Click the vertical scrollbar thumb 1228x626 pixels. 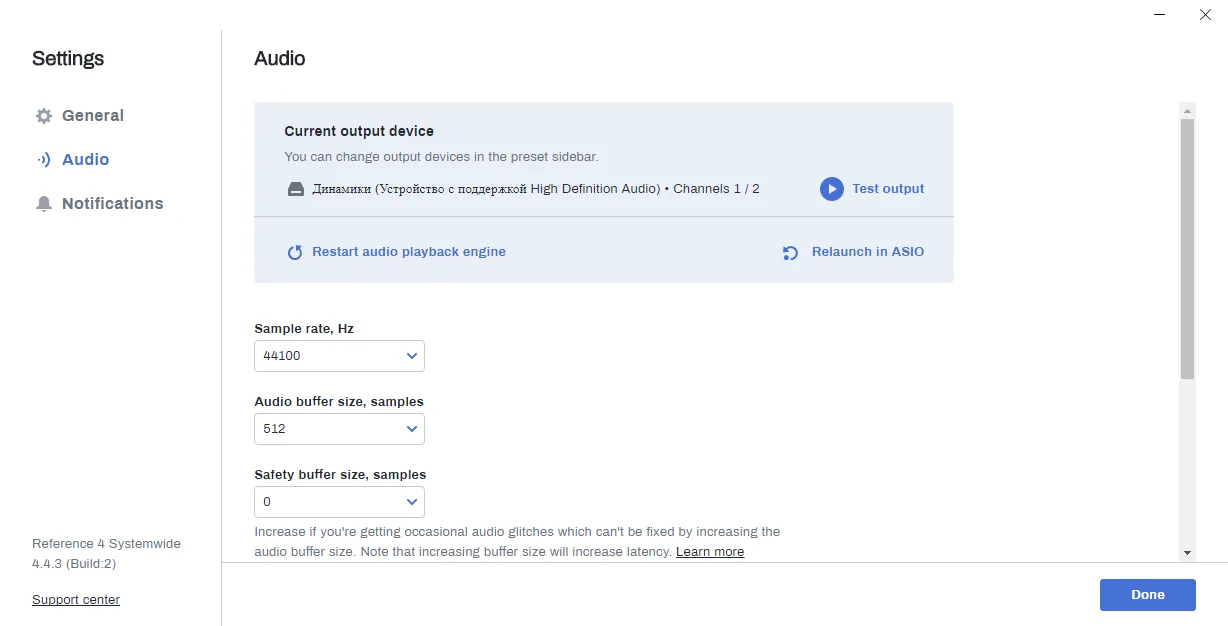tap(1188, 249)
